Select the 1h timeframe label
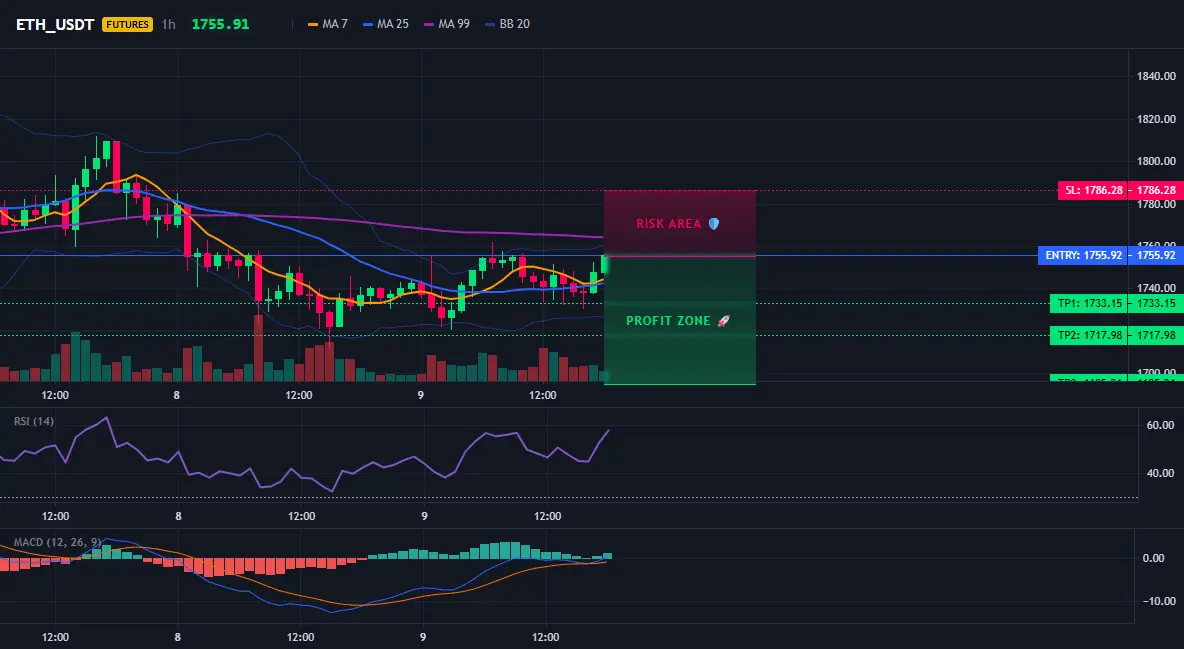The image size is (1184, 649). (x=168, y=24)
